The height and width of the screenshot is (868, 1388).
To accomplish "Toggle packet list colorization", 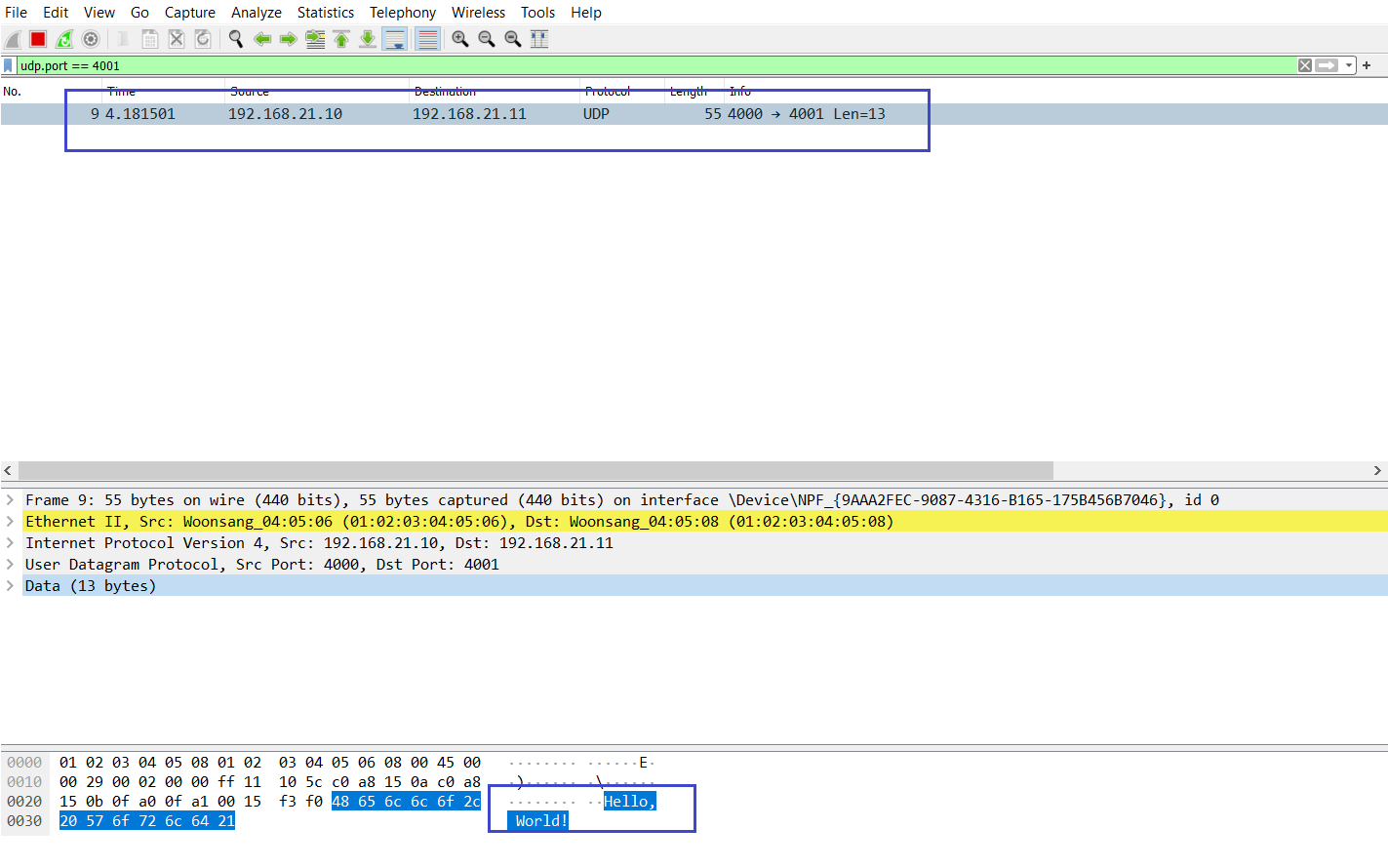I will (x=427, y=39).
